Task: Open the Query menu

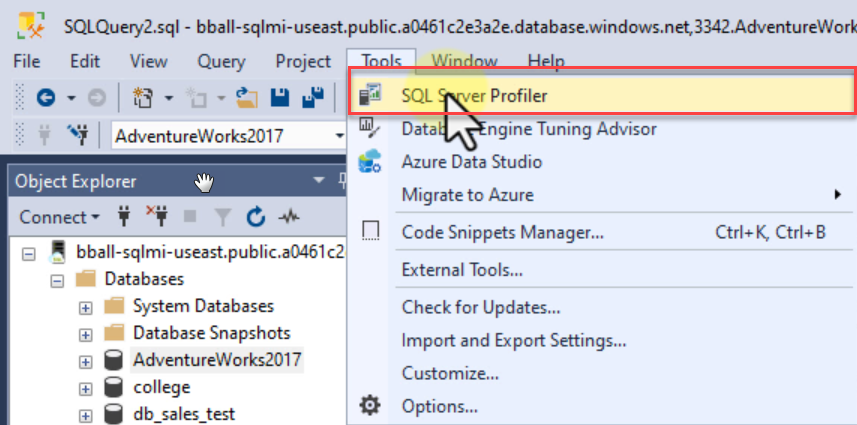Action: click(221, 61)
